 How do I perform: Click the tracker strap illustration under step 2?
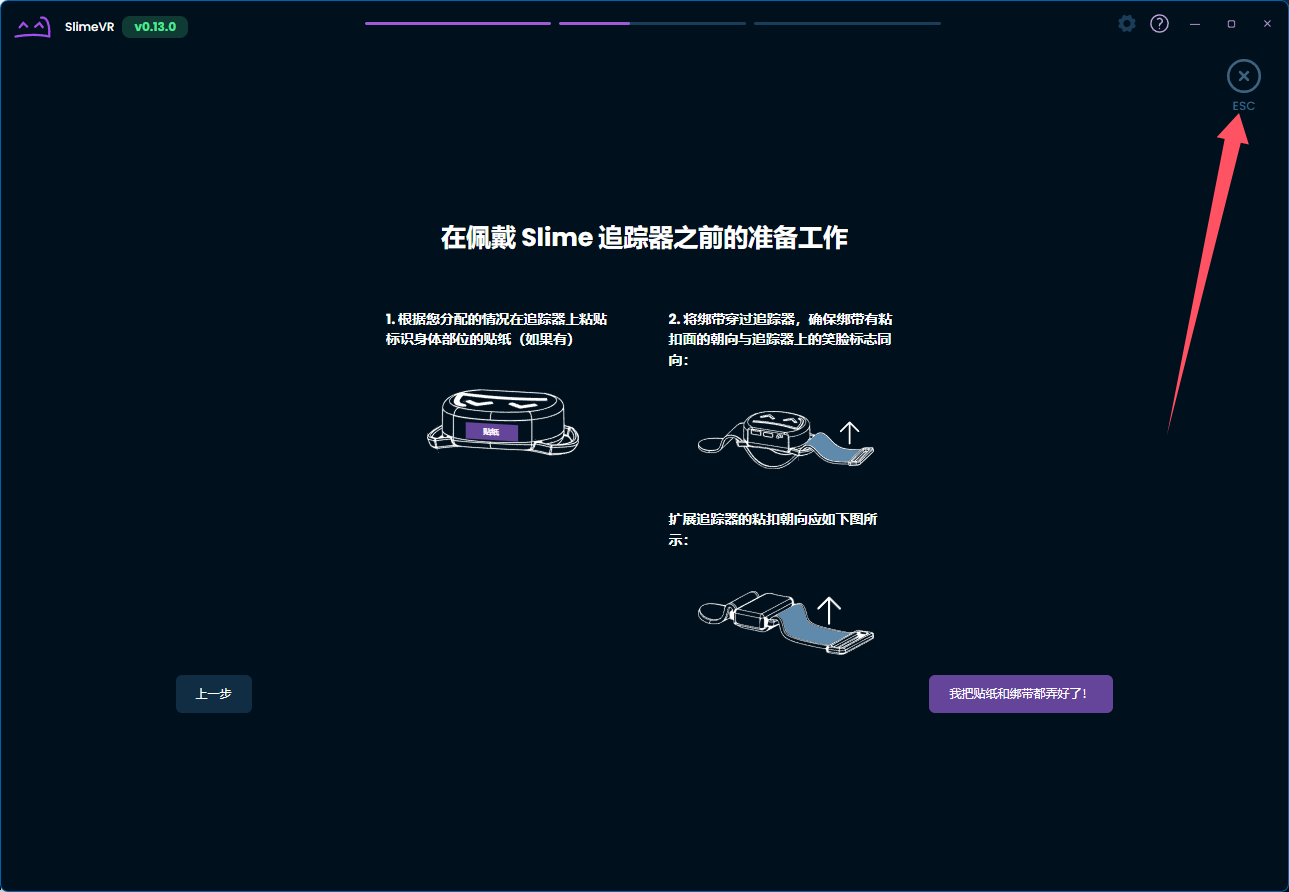pos(786,438)
